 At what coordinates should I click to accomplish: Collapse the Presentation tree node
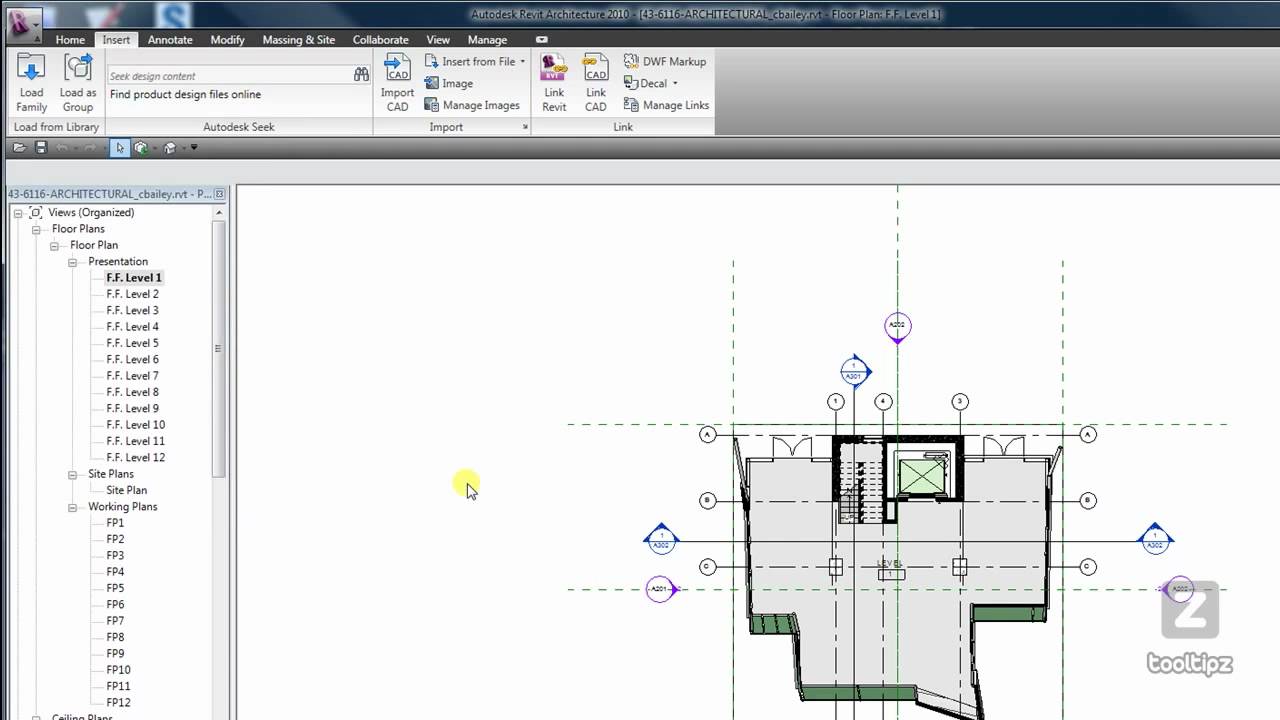(73, 262)
